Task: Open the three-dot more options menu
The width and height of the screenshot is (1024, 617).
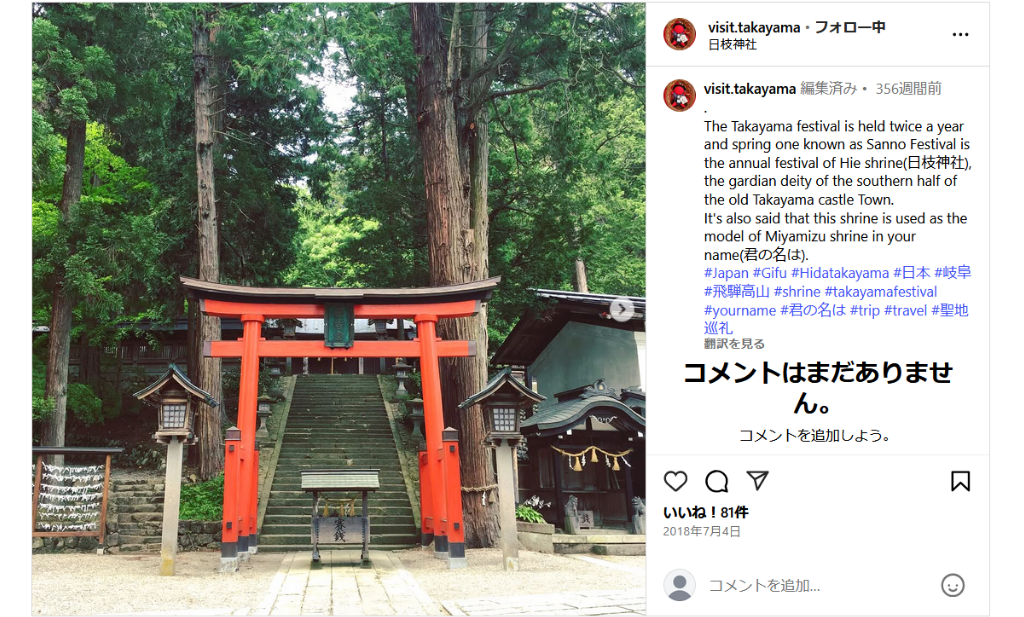Action: click(960, 35)
